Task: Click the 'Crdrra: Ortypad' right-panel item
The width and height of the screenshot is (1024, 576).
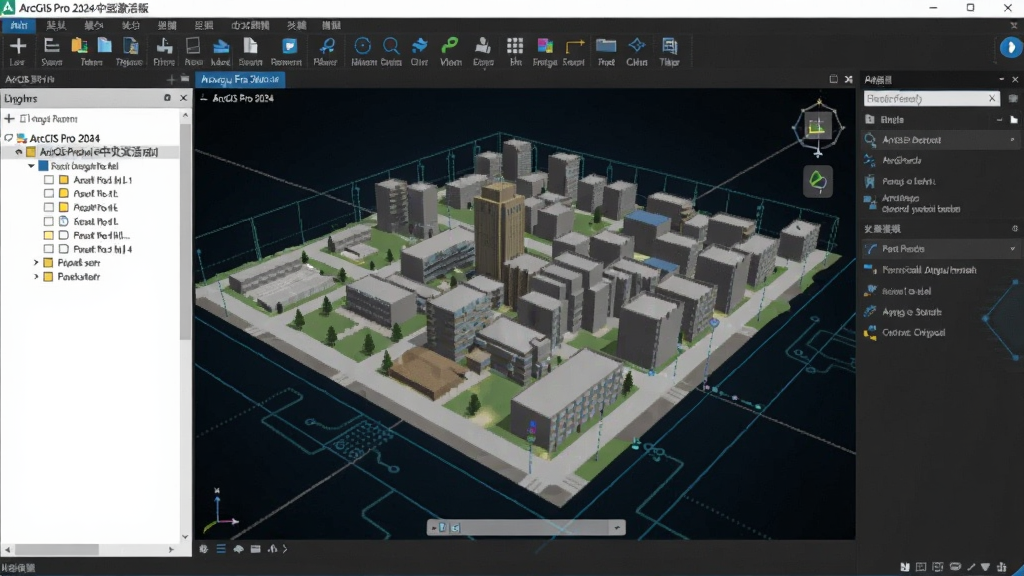Action: pyautogui.click(x=914, y=332)
